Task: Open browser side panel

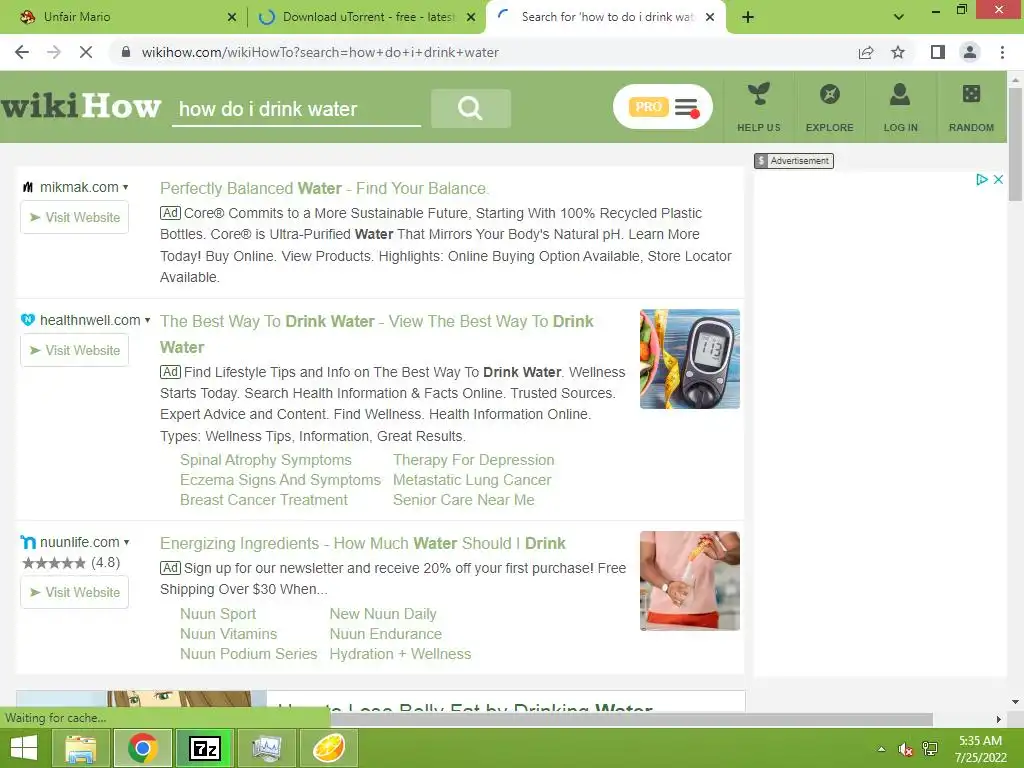Action: pos(938,52)
